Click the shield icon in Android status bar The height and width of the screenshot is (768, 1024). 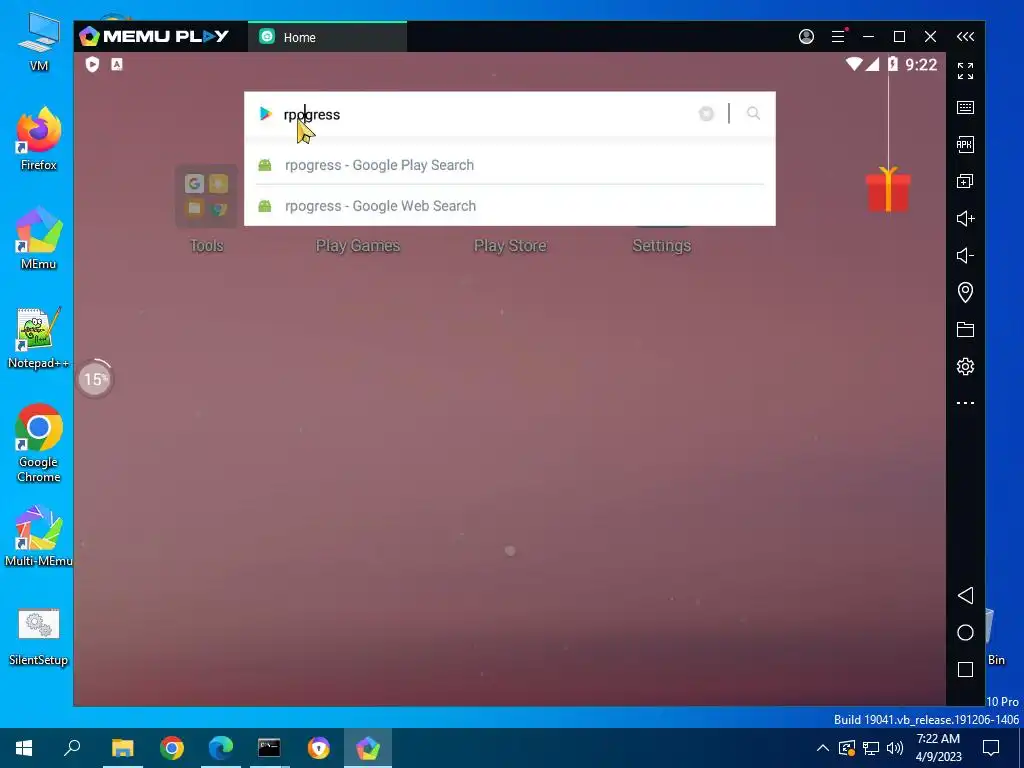pos(92,64)
